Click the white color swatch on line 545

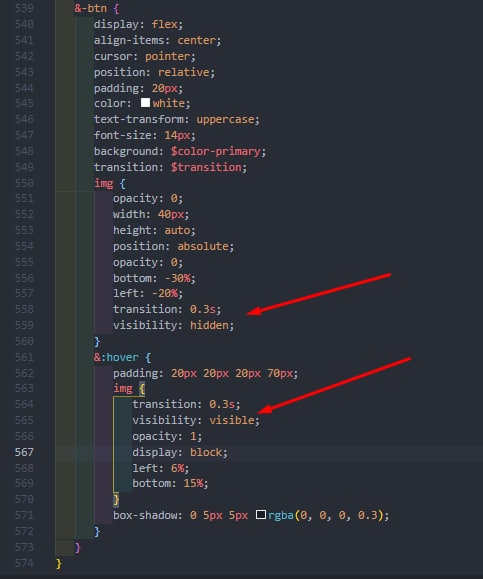point(145,103)
